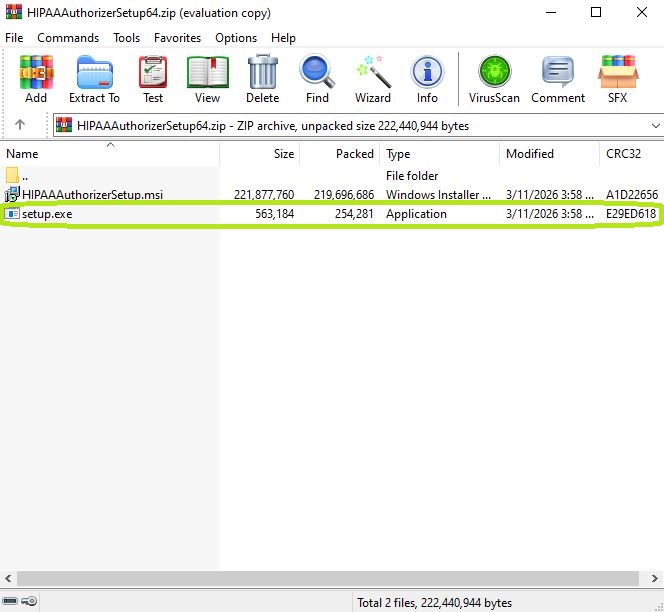Click the Find magnifier icon
The image size is (664, 612).
click(x=317, y=72)
